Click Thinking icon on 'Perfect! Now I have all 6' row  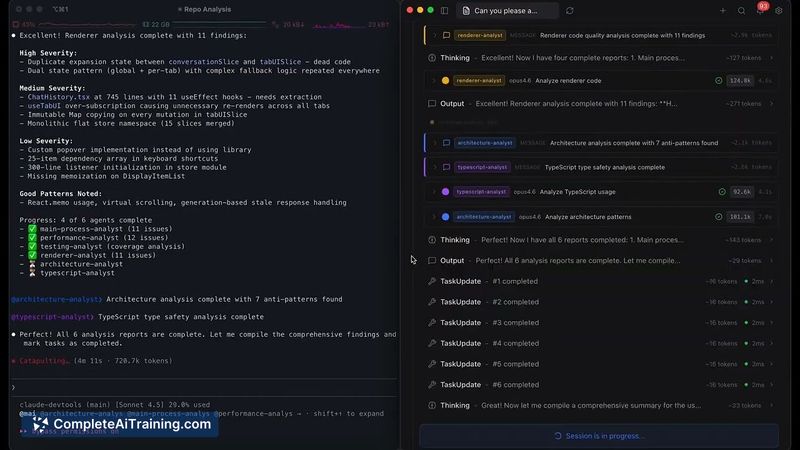432,240
